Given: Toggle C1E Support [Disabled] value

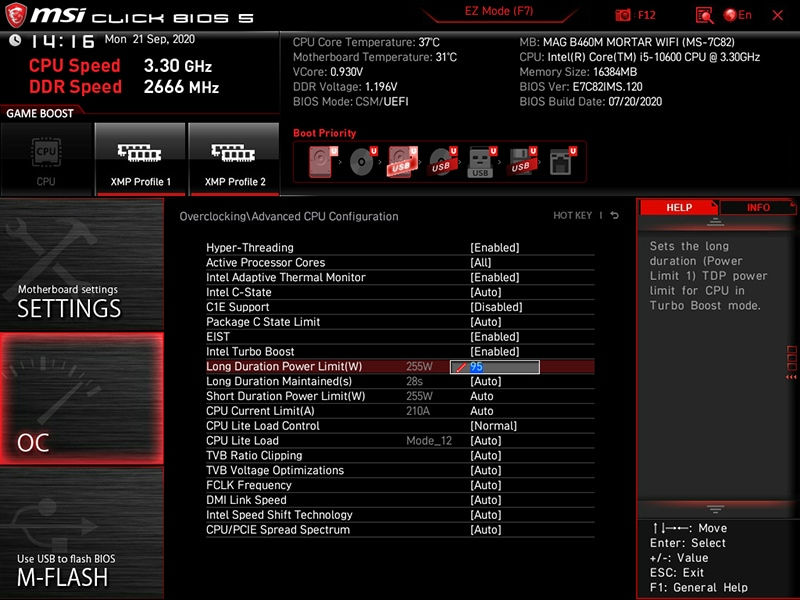Looking at the screenshot, I should tap(496, 307).
